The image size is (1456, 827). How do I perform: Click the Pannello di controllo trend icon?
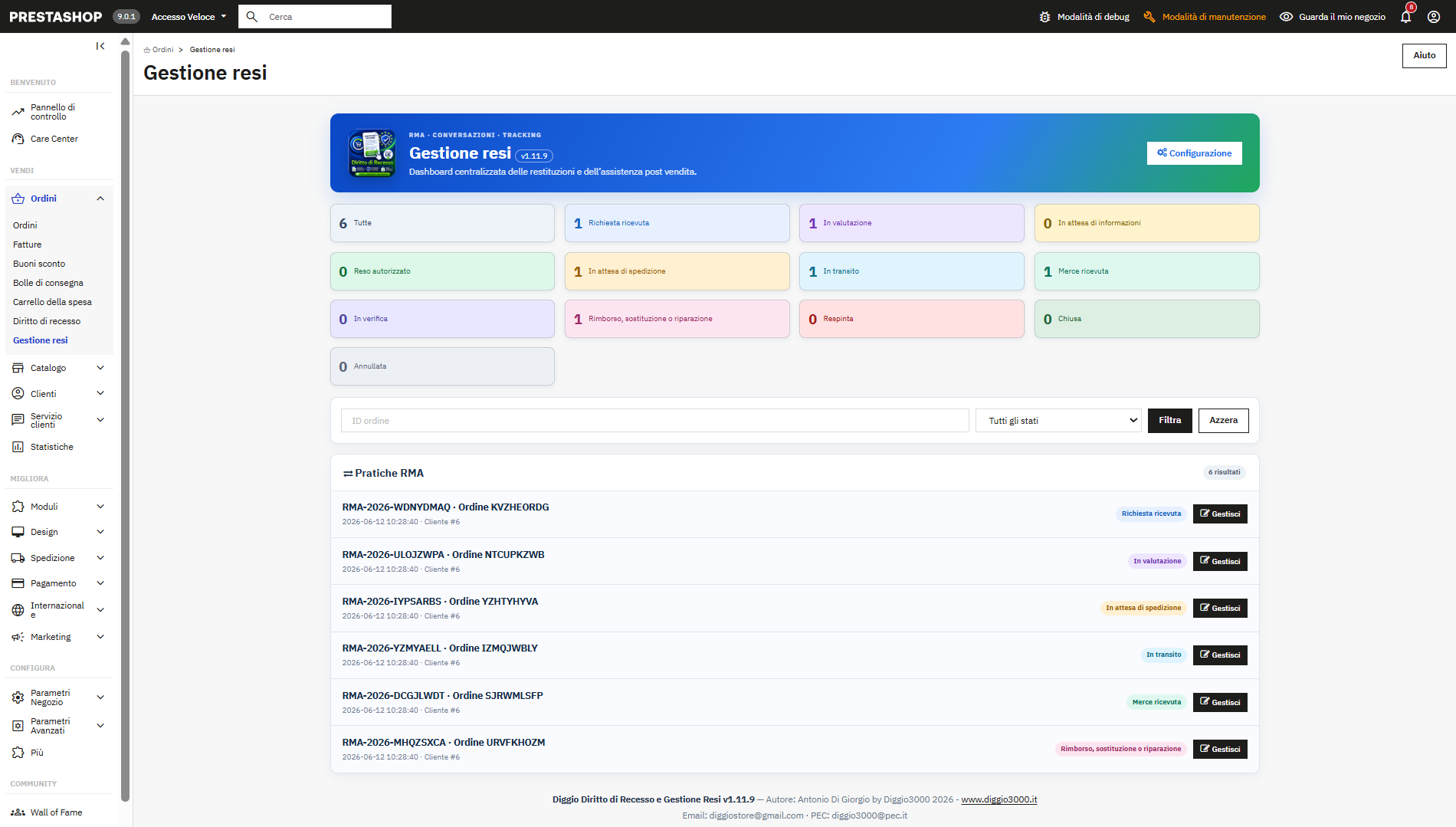[18, 112]
